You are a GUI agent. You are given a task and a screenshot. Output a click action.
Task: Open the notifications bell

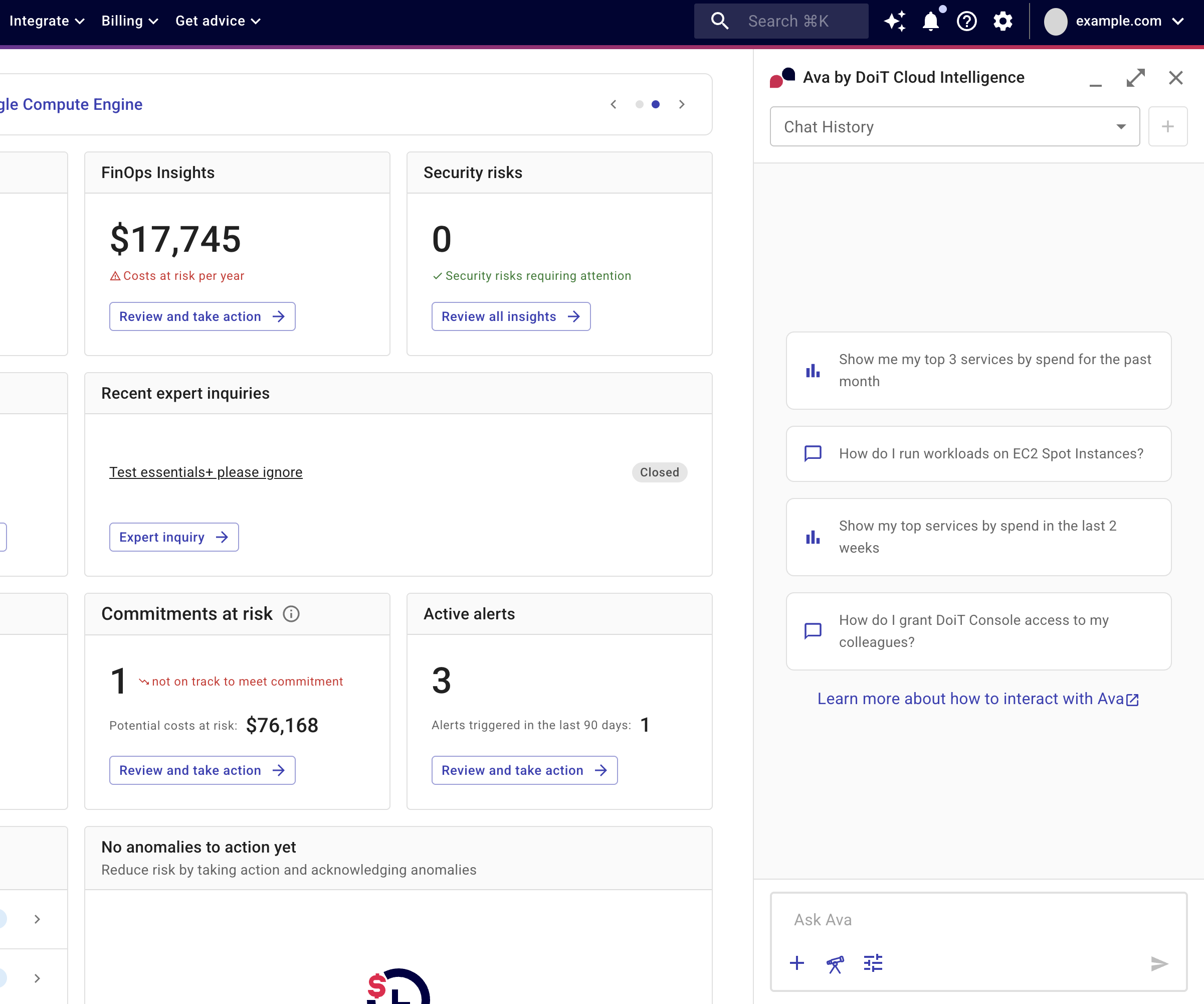click(930, 21)
